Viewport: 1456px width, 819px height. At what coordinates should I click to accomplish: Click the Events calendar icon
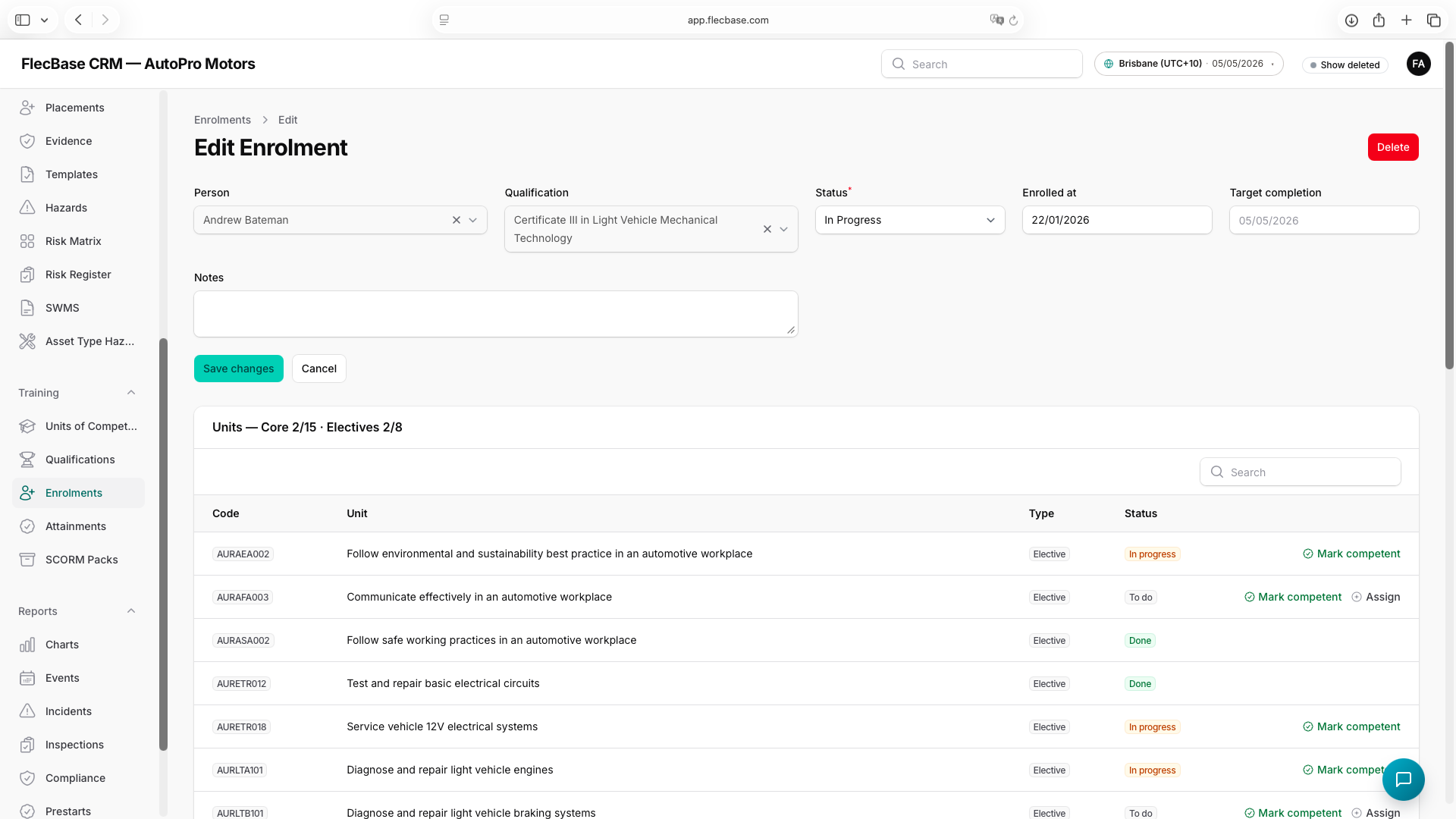click(27, 678)
